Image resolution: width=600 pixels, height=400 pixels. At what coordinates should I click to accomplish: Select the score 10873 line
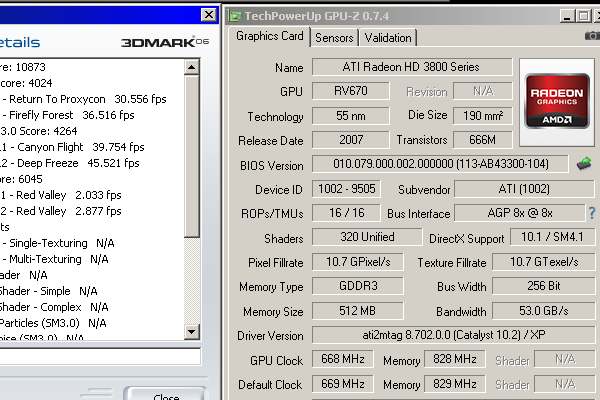point(23,67)
